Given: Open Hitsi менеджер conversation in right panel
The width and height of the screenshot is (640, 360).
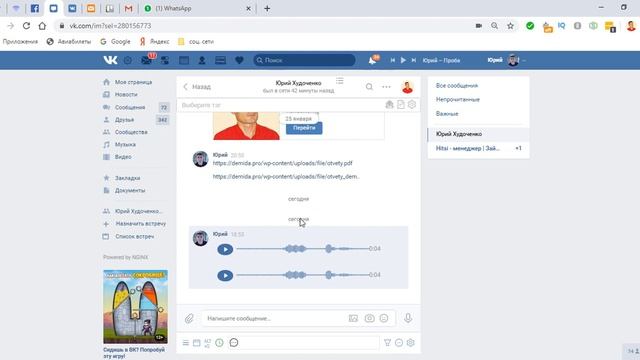Looking at the screenshot, I should (x=478, y=148).
